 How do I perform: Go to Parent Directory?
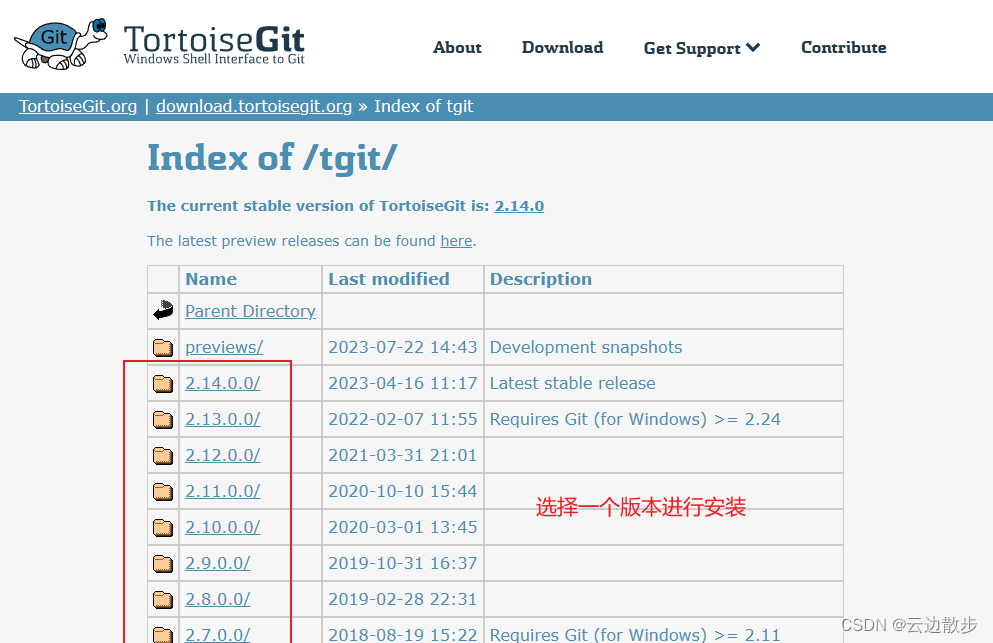point(250,311)
